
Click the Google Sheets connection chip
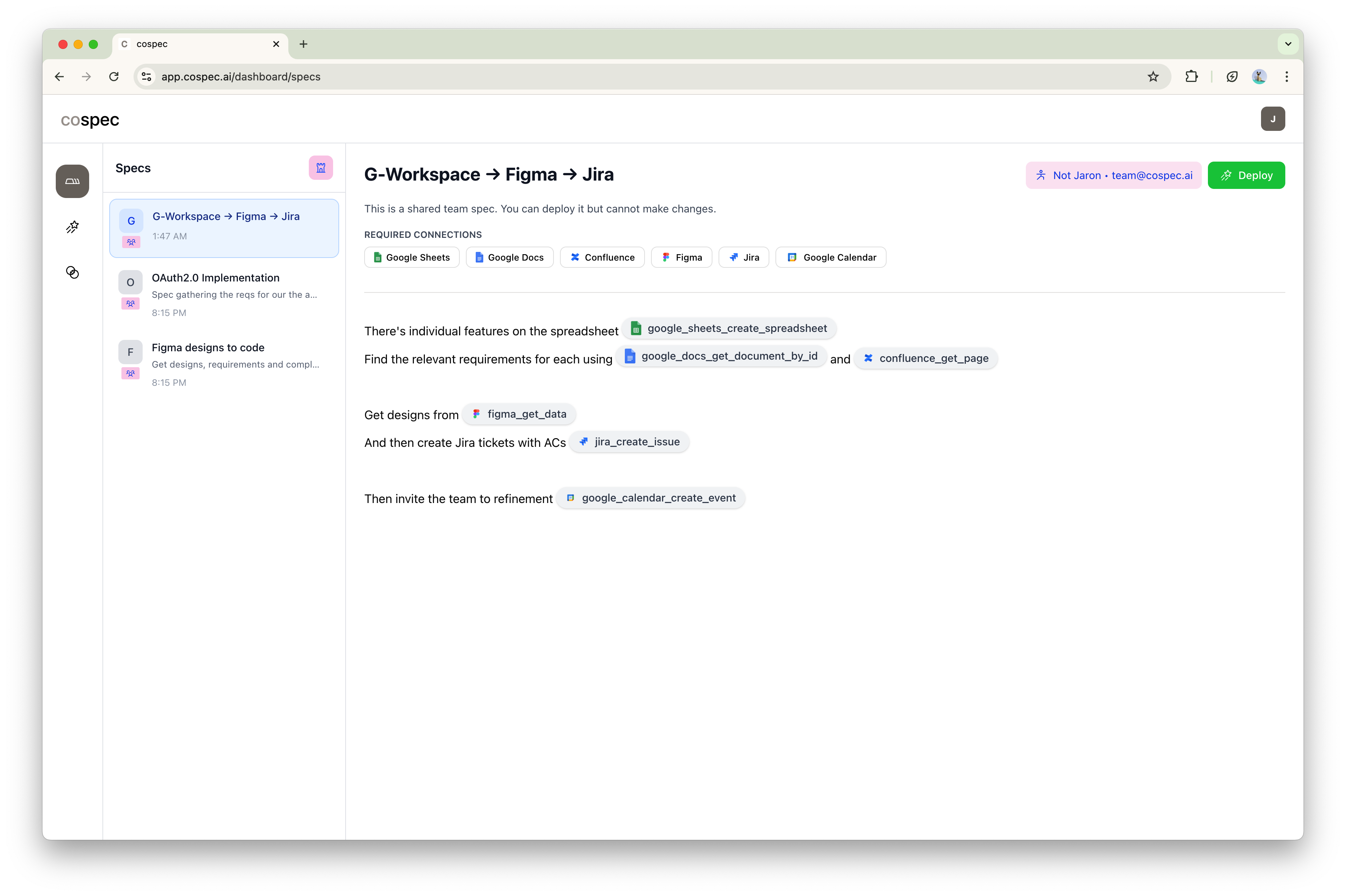click(x=411, y=257)
